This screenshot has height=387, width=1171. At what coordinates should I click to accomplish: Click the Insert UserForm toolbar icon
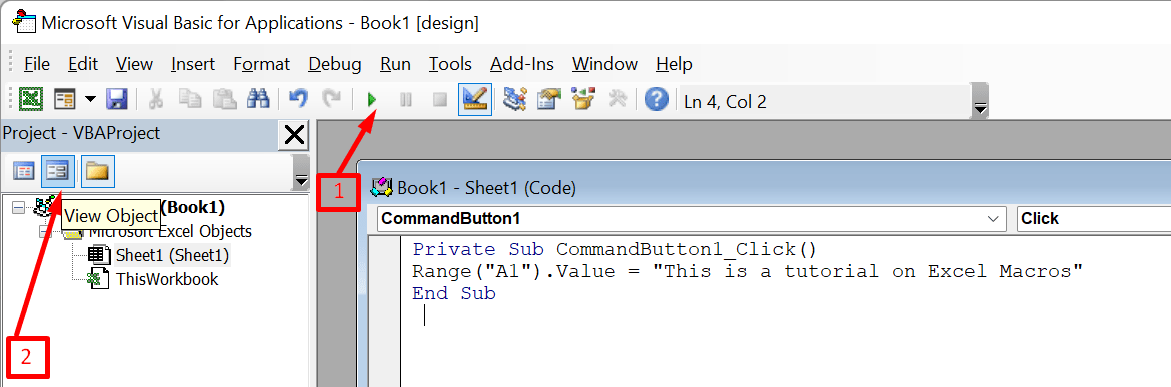tap(66, 99)
